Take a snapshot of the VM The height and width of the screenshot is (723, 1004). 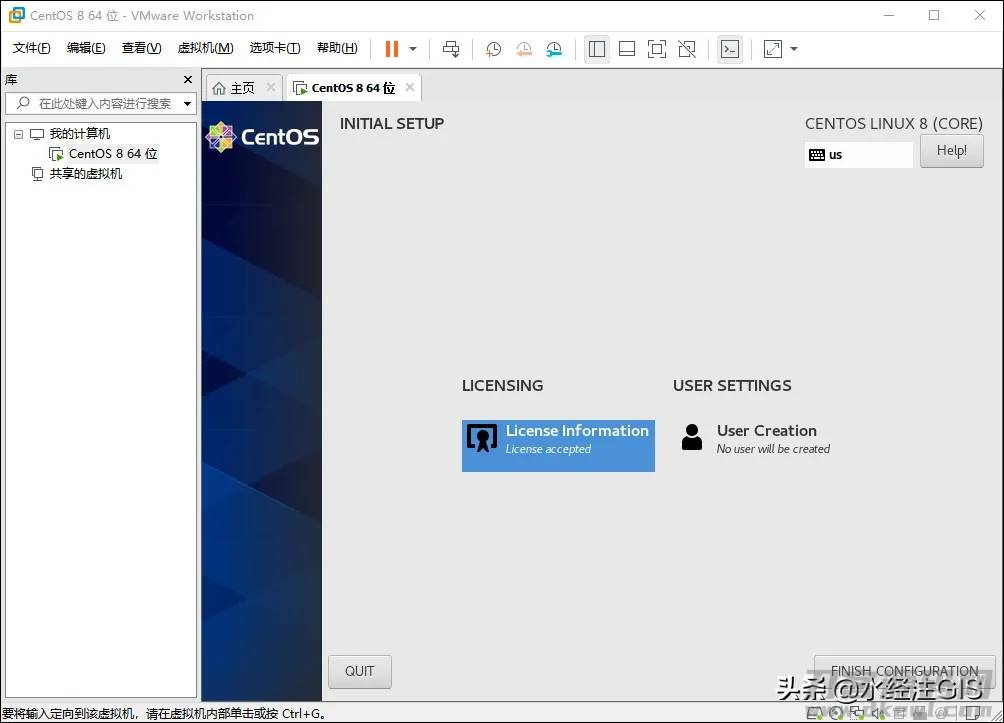pos(493,49)
